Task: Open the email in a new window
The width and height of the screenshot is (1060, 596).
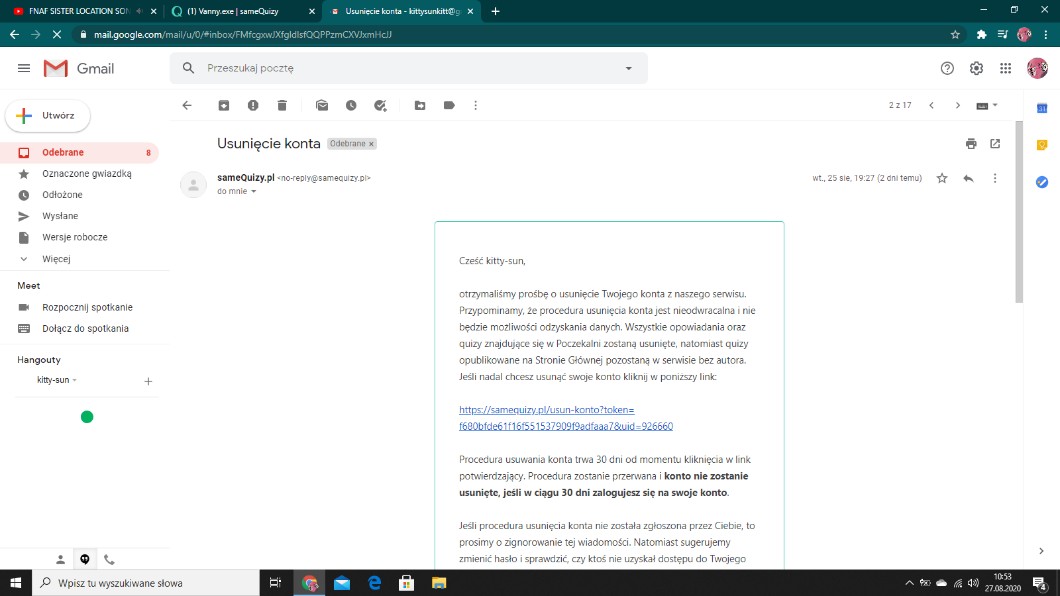Action: [x=995, y=144]
